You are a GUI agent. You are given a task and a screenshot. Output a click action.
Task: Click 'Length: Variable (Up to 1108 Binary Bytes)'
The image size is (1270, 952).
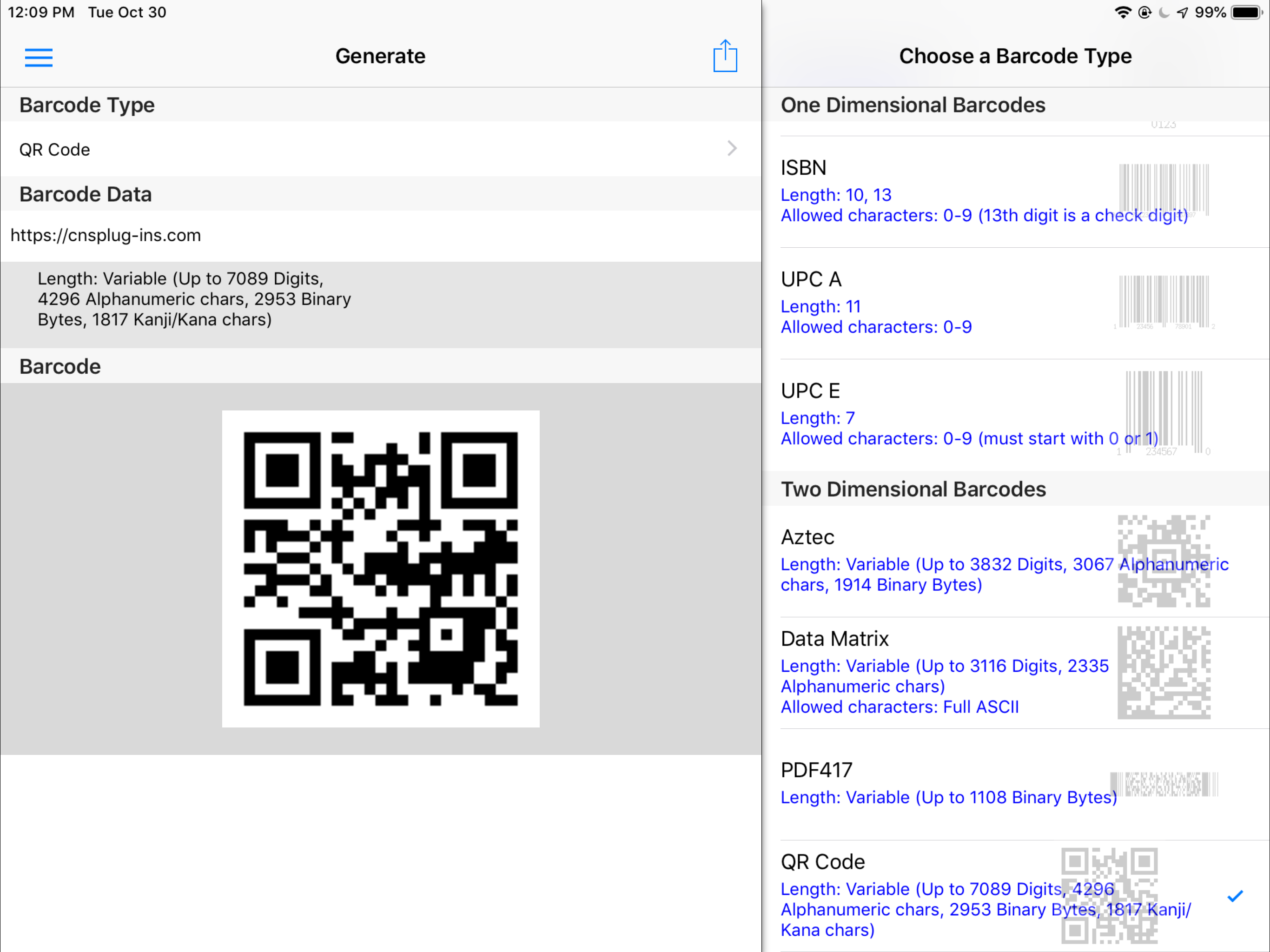coord(948,798)
